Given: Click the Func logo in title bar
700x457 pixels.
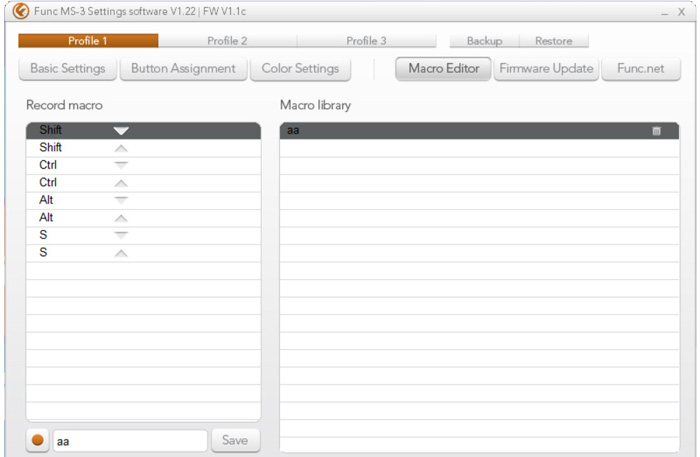Looking at the screenshot, I should click(20, 11).
